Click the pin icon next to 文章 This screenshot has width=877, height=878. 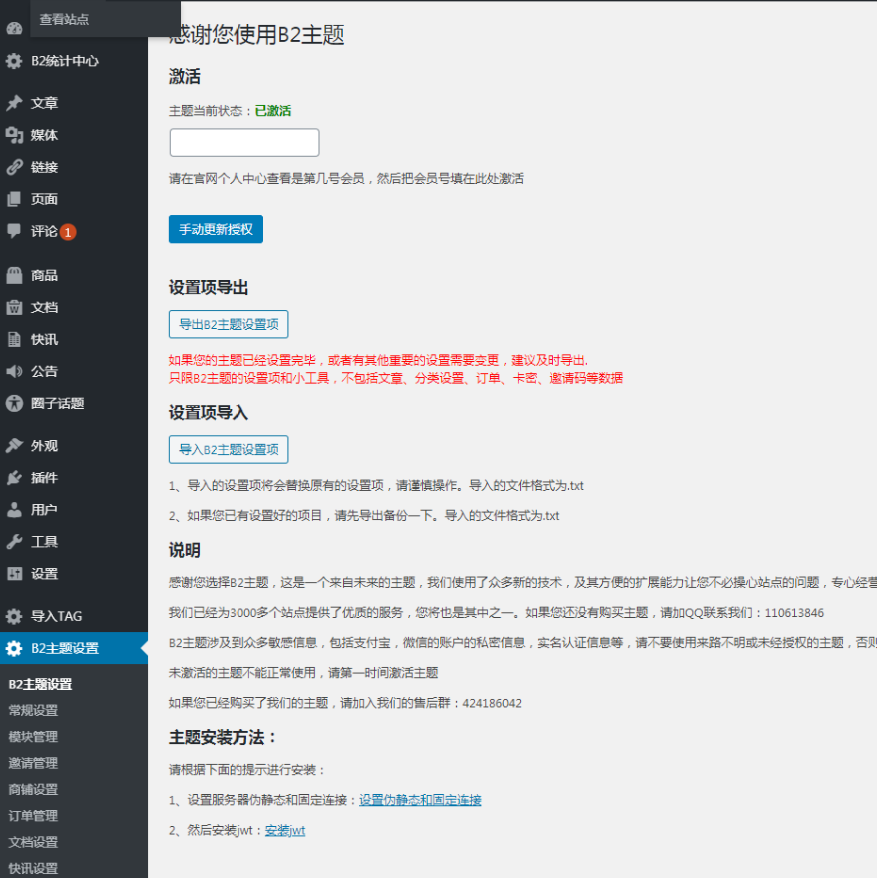14,103
